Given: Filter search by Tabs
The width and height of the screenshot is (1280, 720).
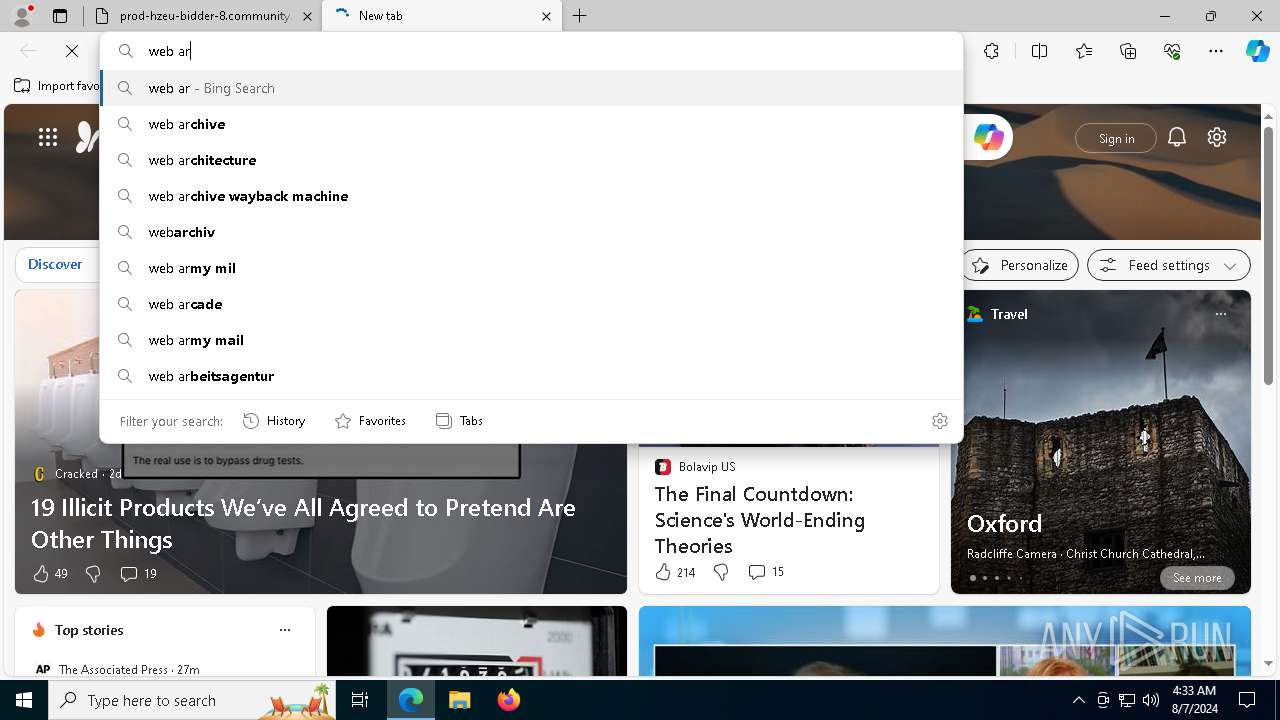Looking at the screenshot, I should click(x=459, y=421).
